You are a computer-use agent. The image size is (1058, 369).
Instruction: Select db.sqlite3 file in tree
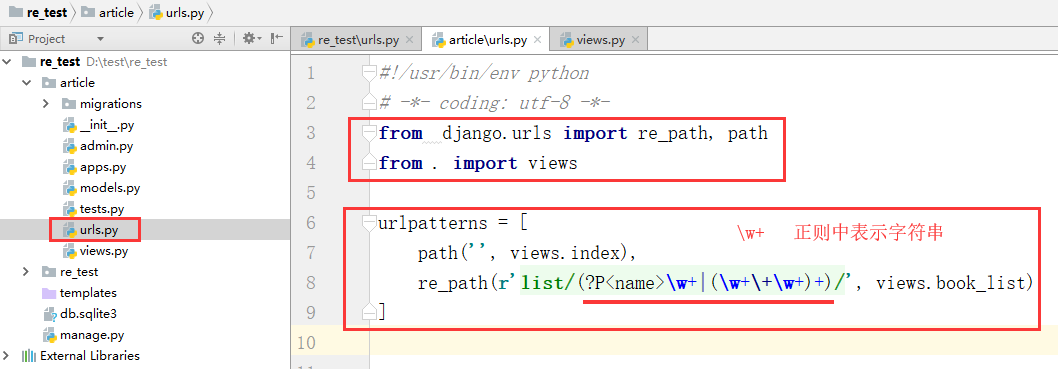(x=88, y=313)
